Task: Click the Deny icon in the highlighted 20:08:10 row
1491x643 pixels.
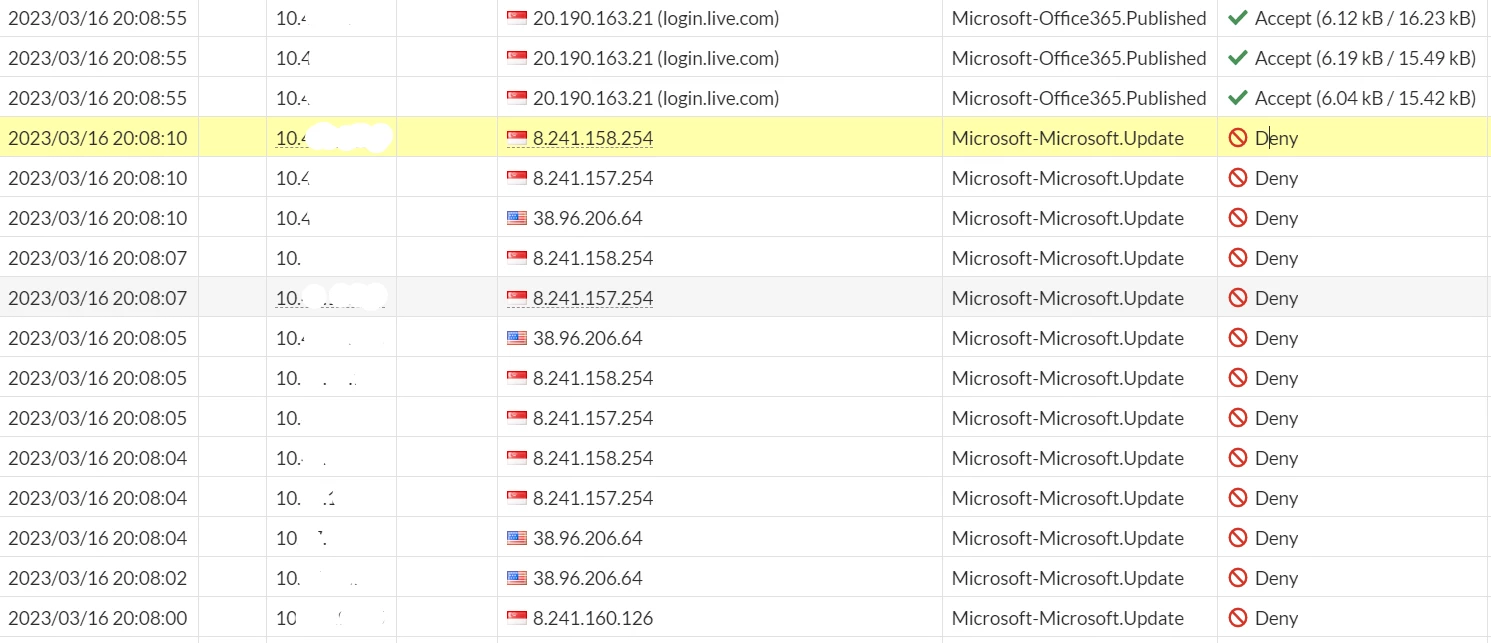Action: (x=1238, y=138)
